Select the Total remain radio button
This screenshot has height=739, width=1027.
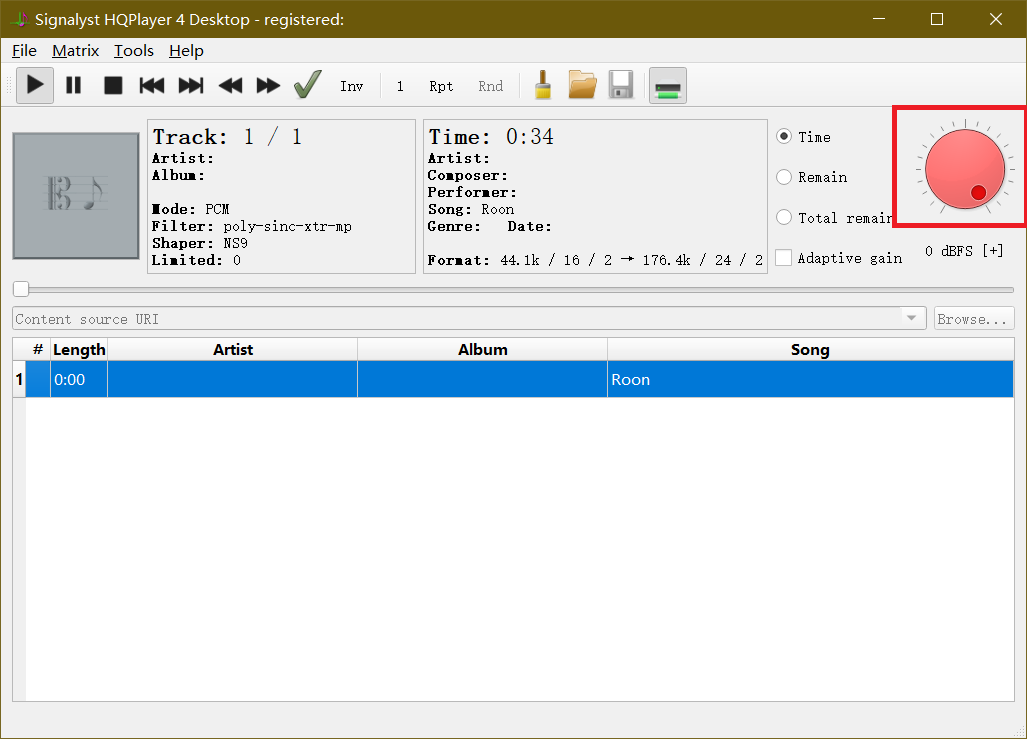tap(785, 218)
